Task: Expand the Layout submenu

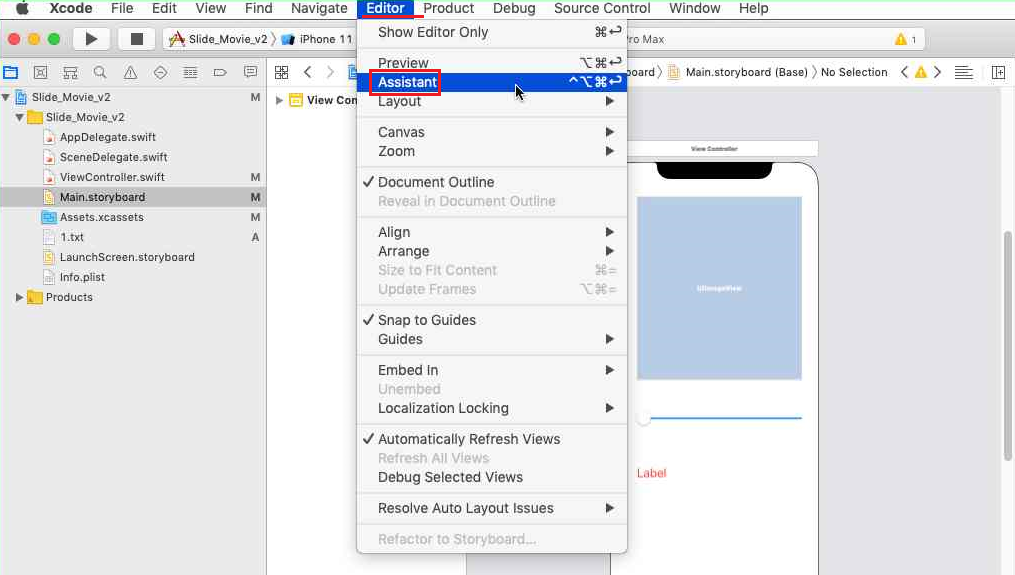Action: pyautogui.click(x=492, y=102)
